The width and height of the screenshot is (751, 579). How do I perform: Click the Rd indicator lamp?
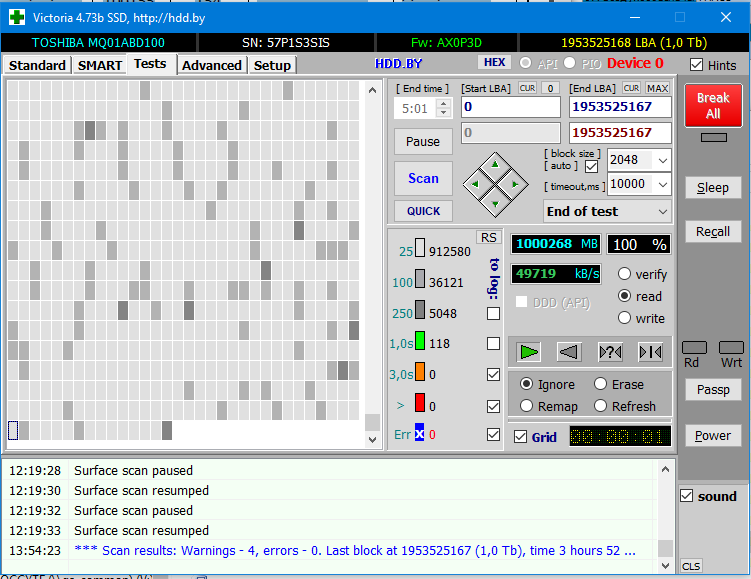[x=694, y=347]
